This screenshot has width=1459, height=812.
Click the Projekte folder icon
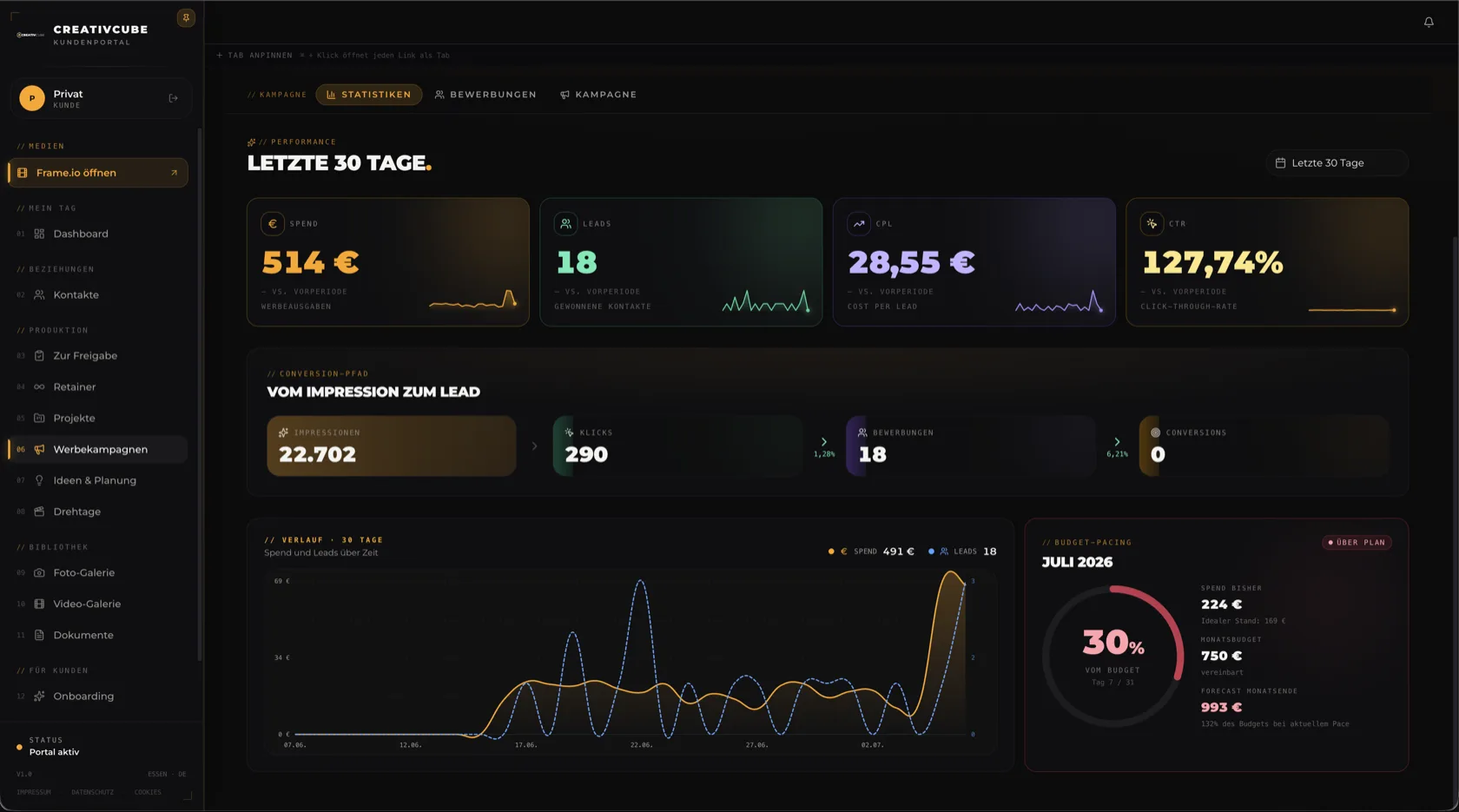tap(39, 418)
